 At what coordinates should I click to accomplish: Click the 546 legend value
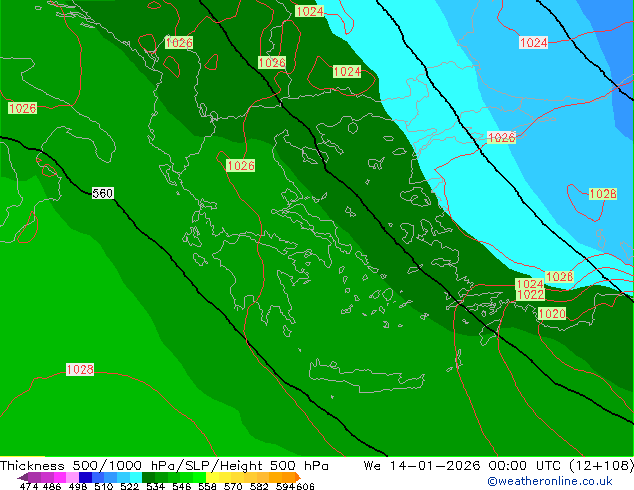[182, 486]
